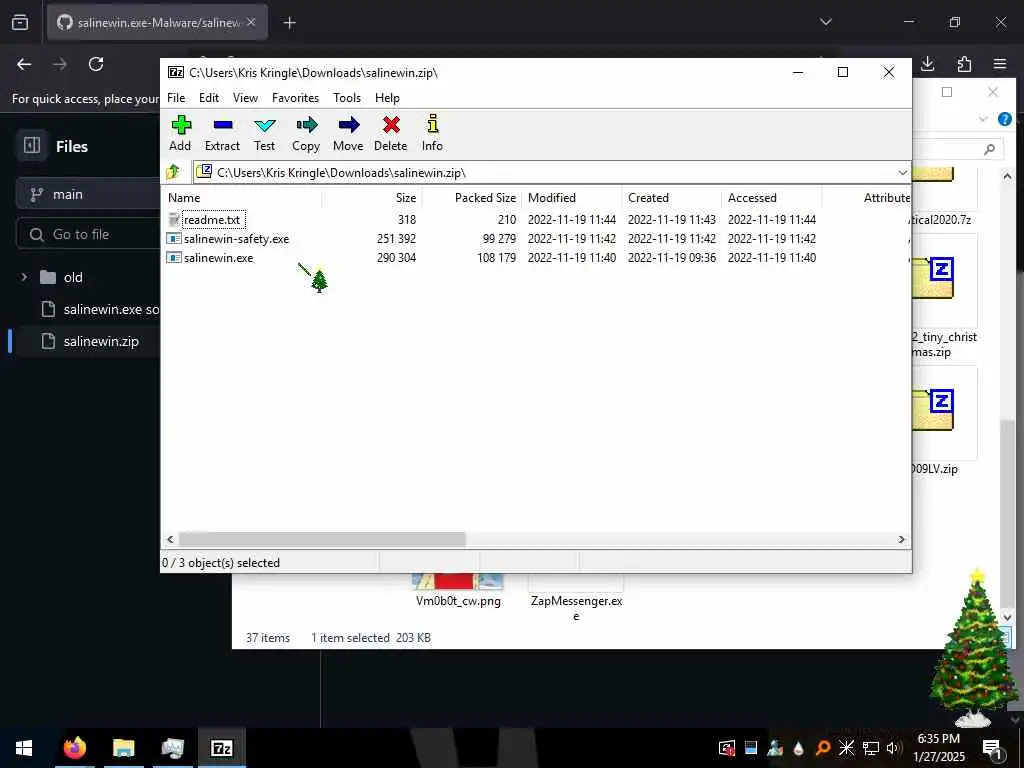Expand the address path dropdown in 7-Zip
The height and width of the screenshot is (768, 1024).
point(903,172)
